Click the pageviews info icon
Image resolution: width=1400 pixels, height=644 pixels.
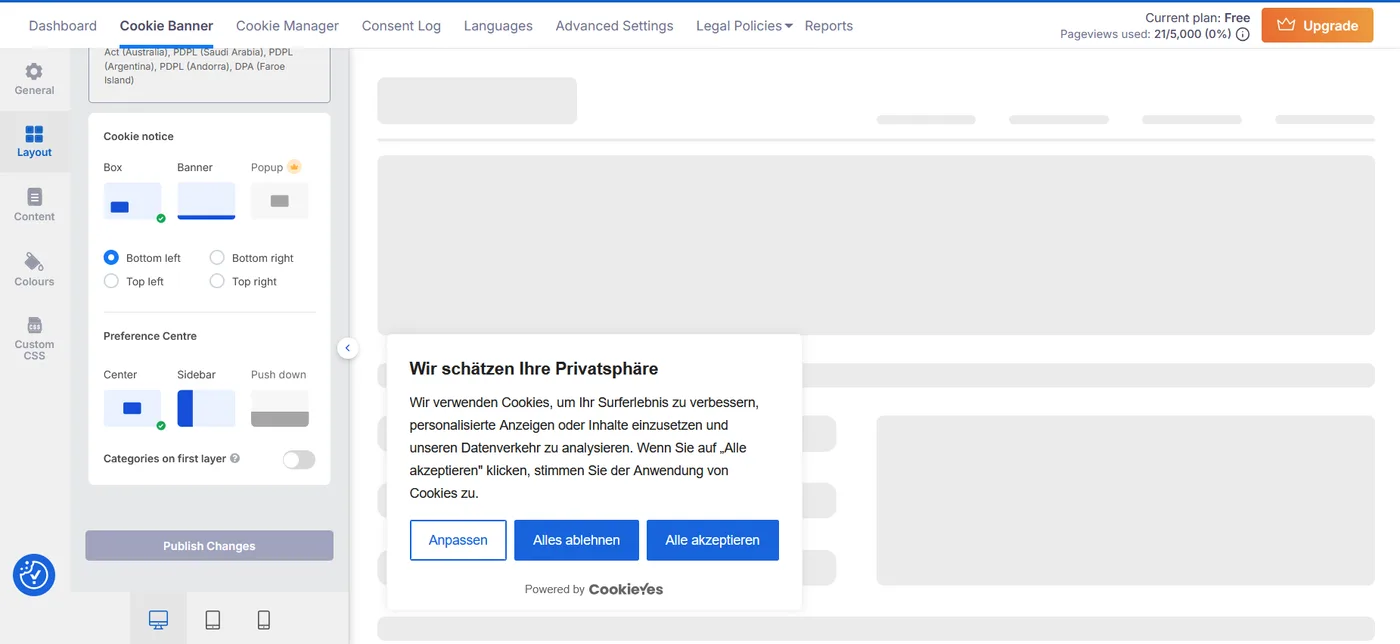(x=1243, y=34)
